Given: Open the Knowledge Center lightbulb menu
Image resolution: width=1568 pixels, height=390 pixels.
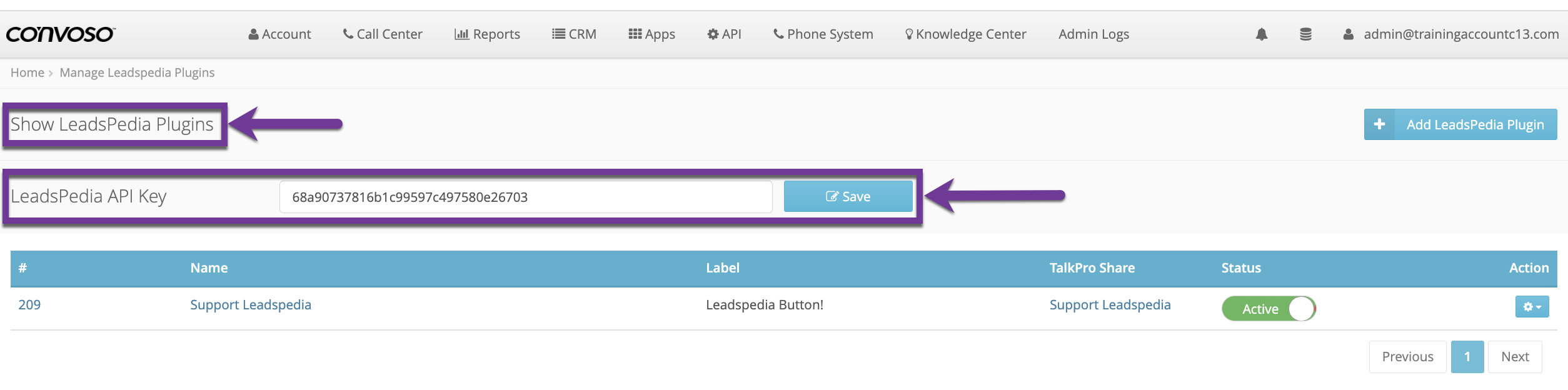Looking at the screenshot, I should tap(965, 34).
